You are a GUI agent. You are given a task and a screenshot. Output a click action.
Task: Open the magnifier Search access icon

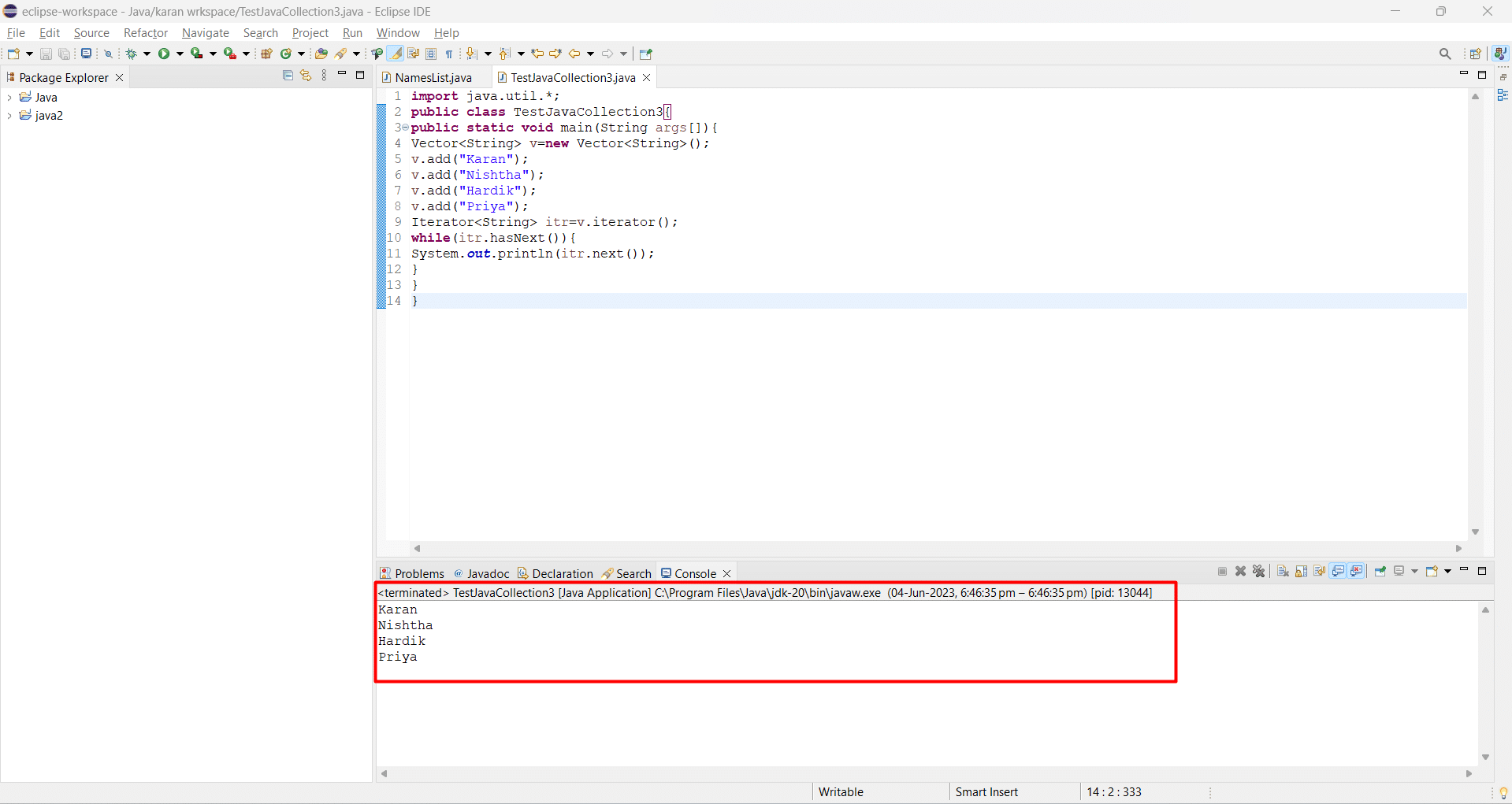click(x=1445, y=54)
